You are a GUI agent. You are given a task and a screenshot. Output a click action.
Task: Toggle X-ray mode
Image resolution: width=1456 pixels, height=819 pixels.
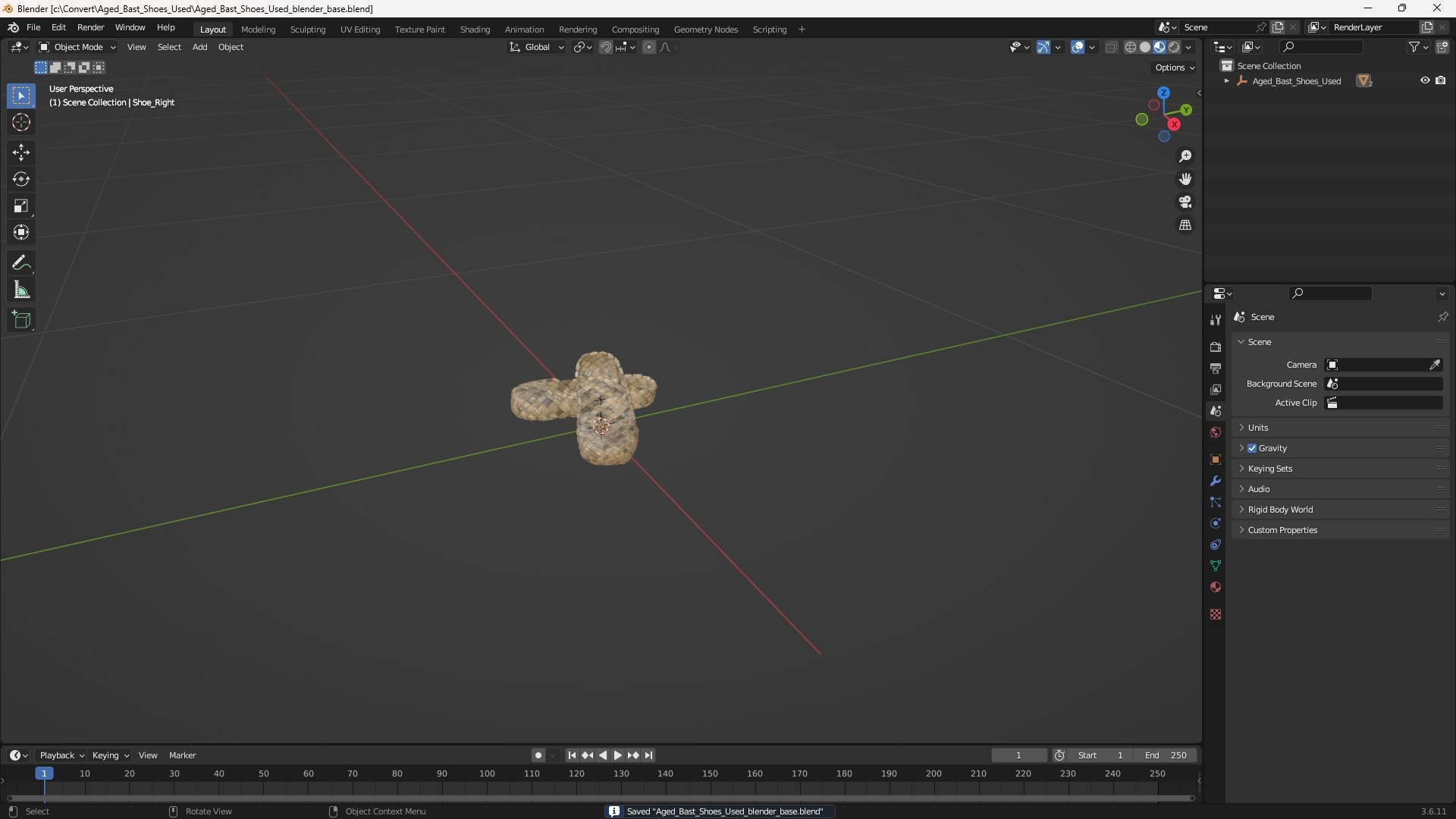click(1111, 47)
